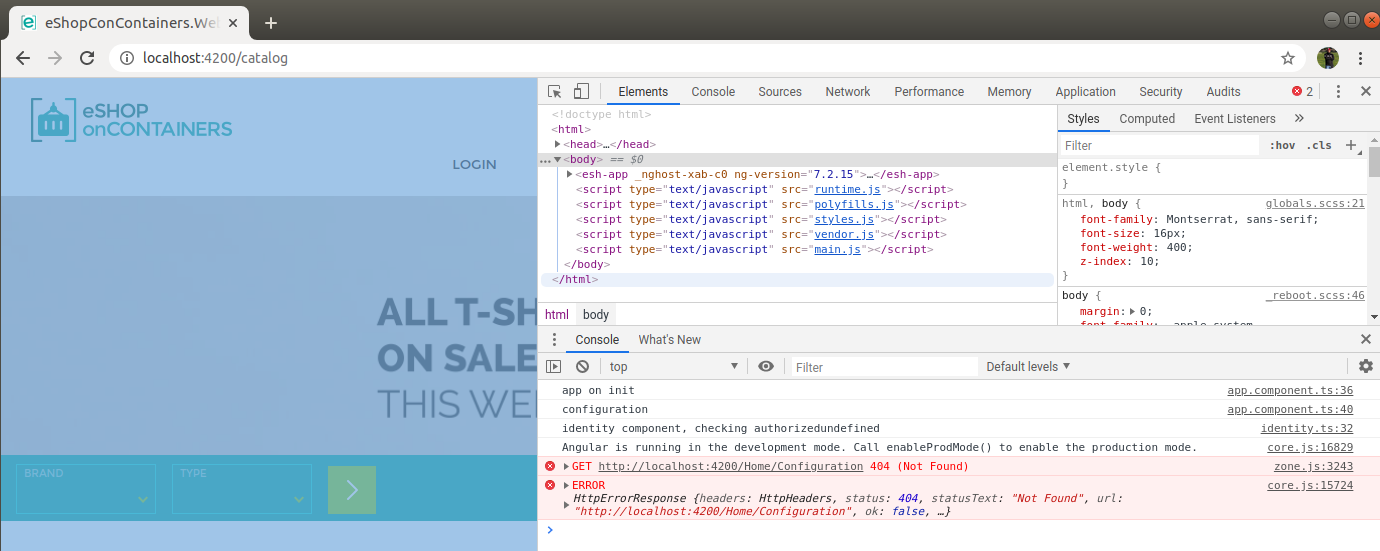Open console settings gear

pos(1366,367)
